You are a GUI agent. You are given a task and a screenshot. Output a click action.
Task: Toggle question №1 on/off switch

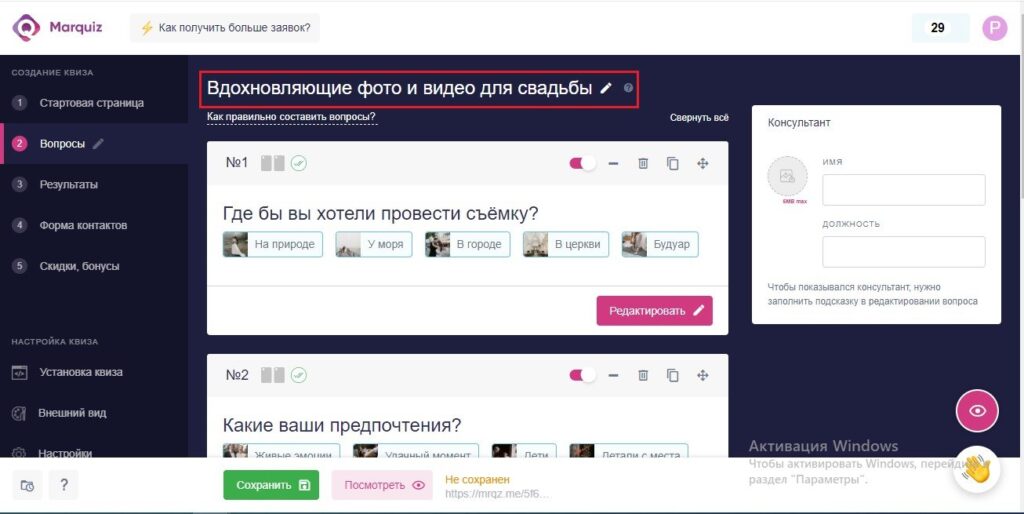click(x=583, y=163)
